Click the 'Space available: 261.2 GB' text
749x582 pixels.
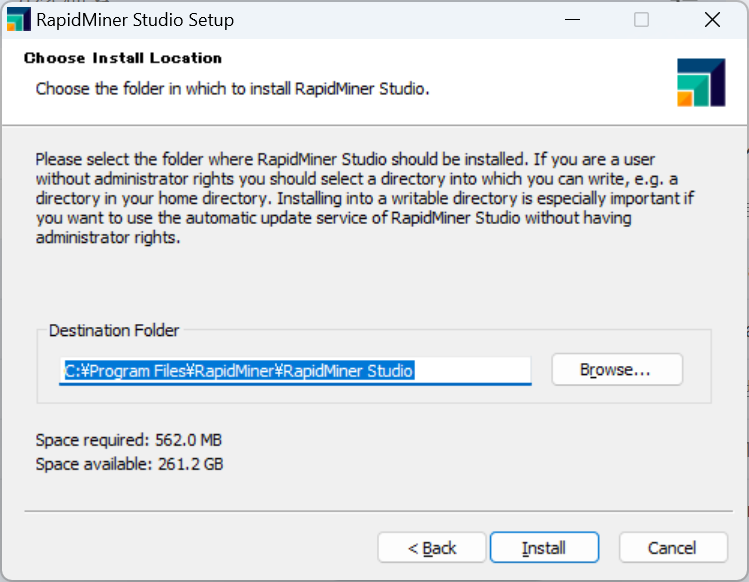coord(129,464)
